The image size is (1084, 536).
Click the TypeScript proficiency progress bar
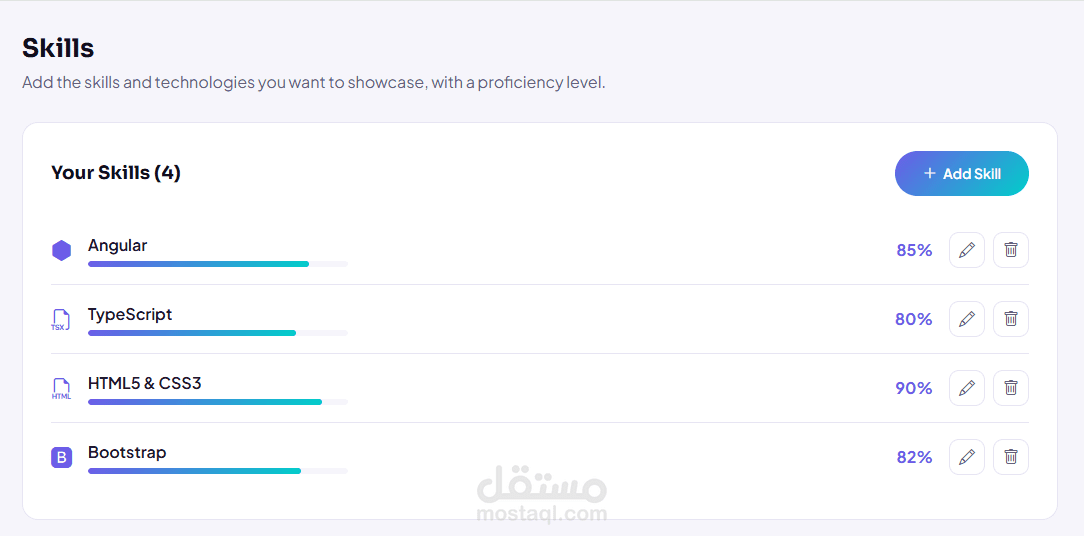tap(218, 333)
